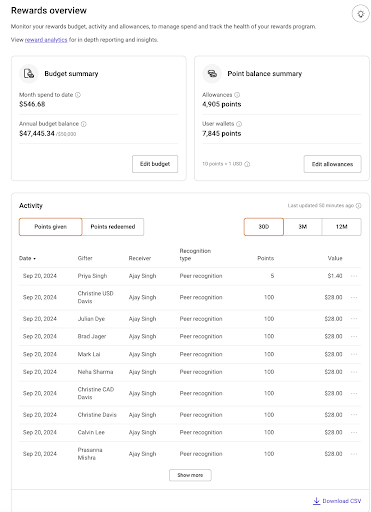
Task: Sort by the Date column header
Action: [27, 258]
